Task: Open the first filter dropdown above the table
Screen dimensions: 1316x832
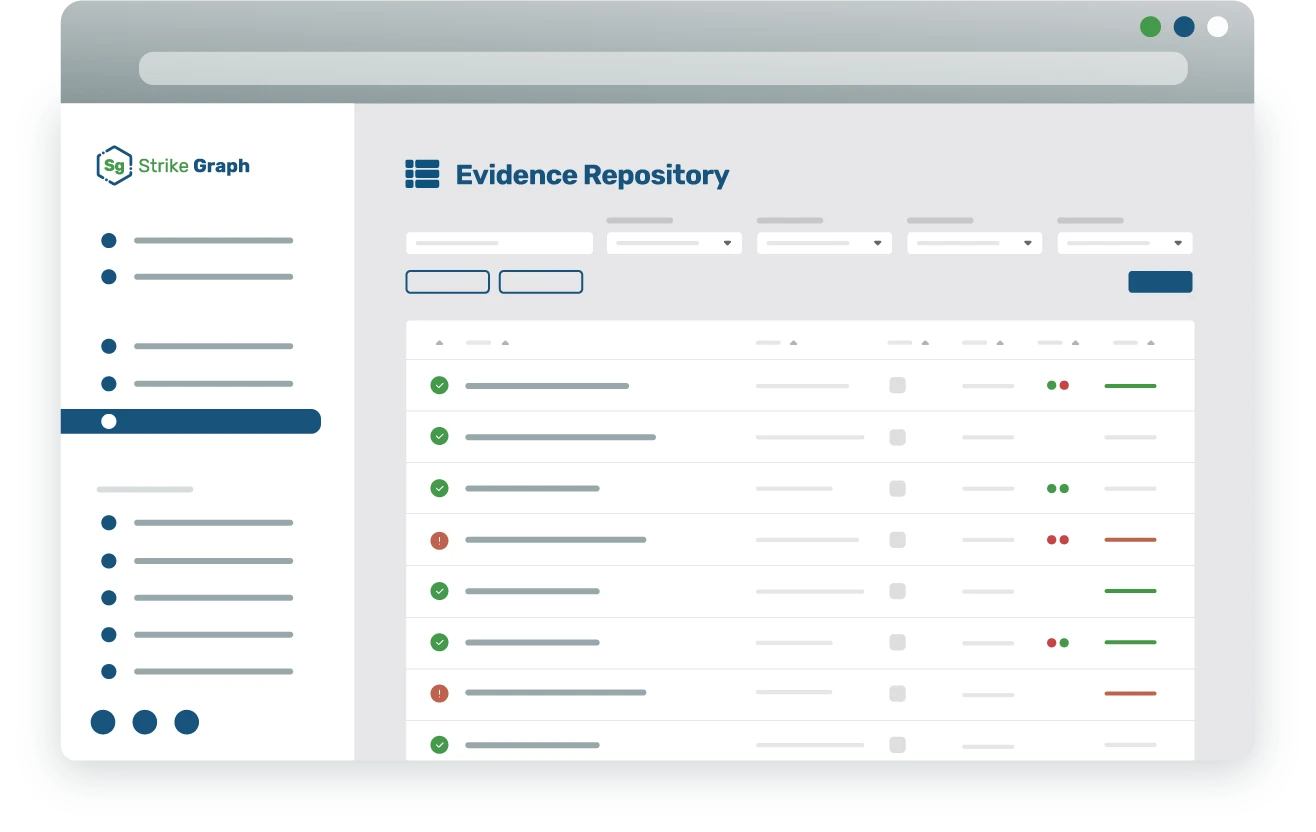Action: click(673, 243)
